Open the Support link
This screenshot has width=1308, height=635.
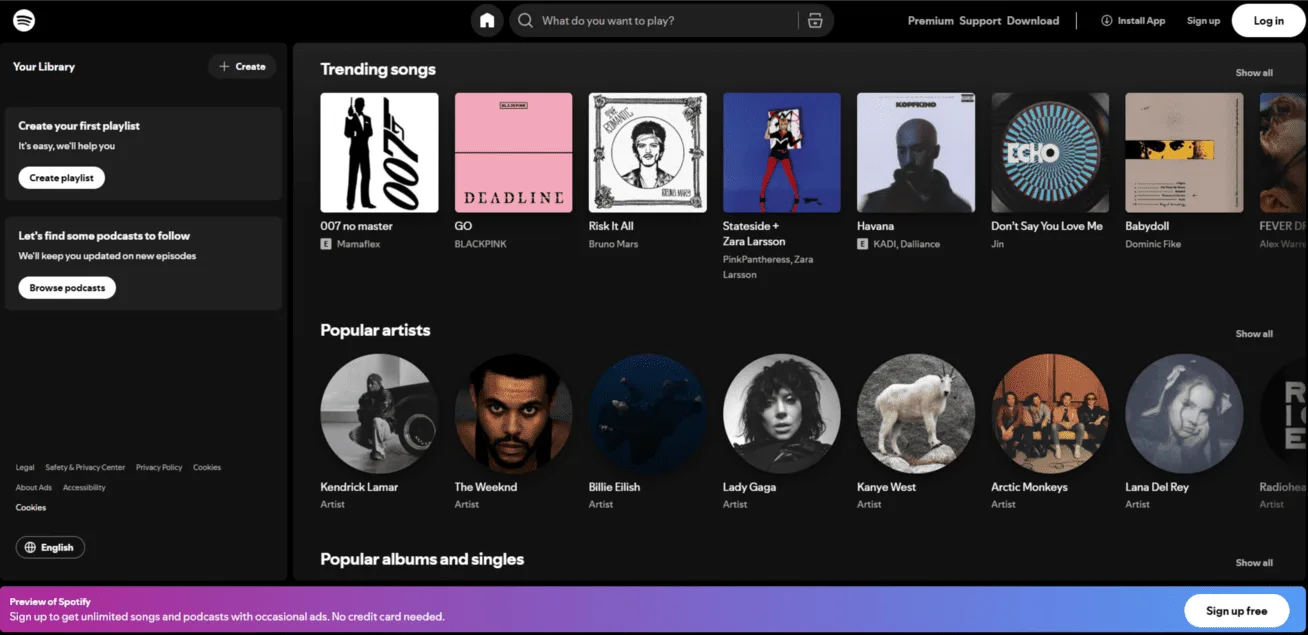pyautogui.click(x=980, y=20)
